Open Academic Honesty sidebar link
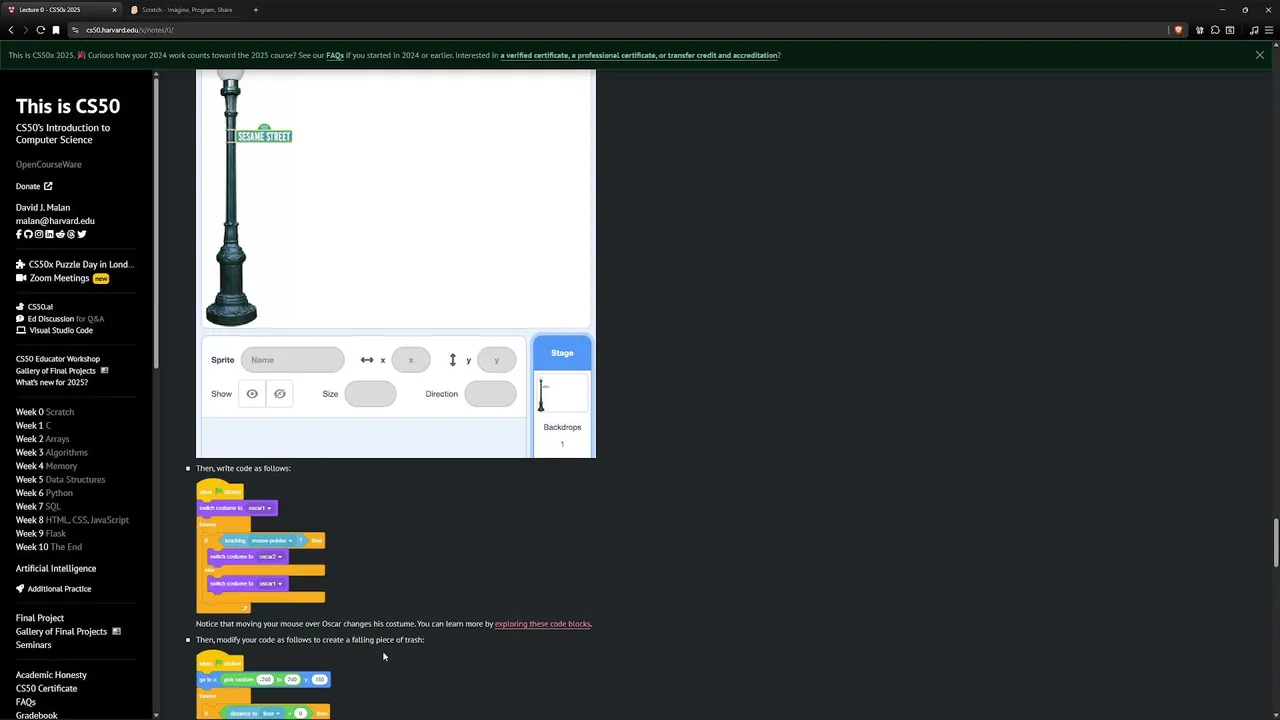 click(51, 675)
